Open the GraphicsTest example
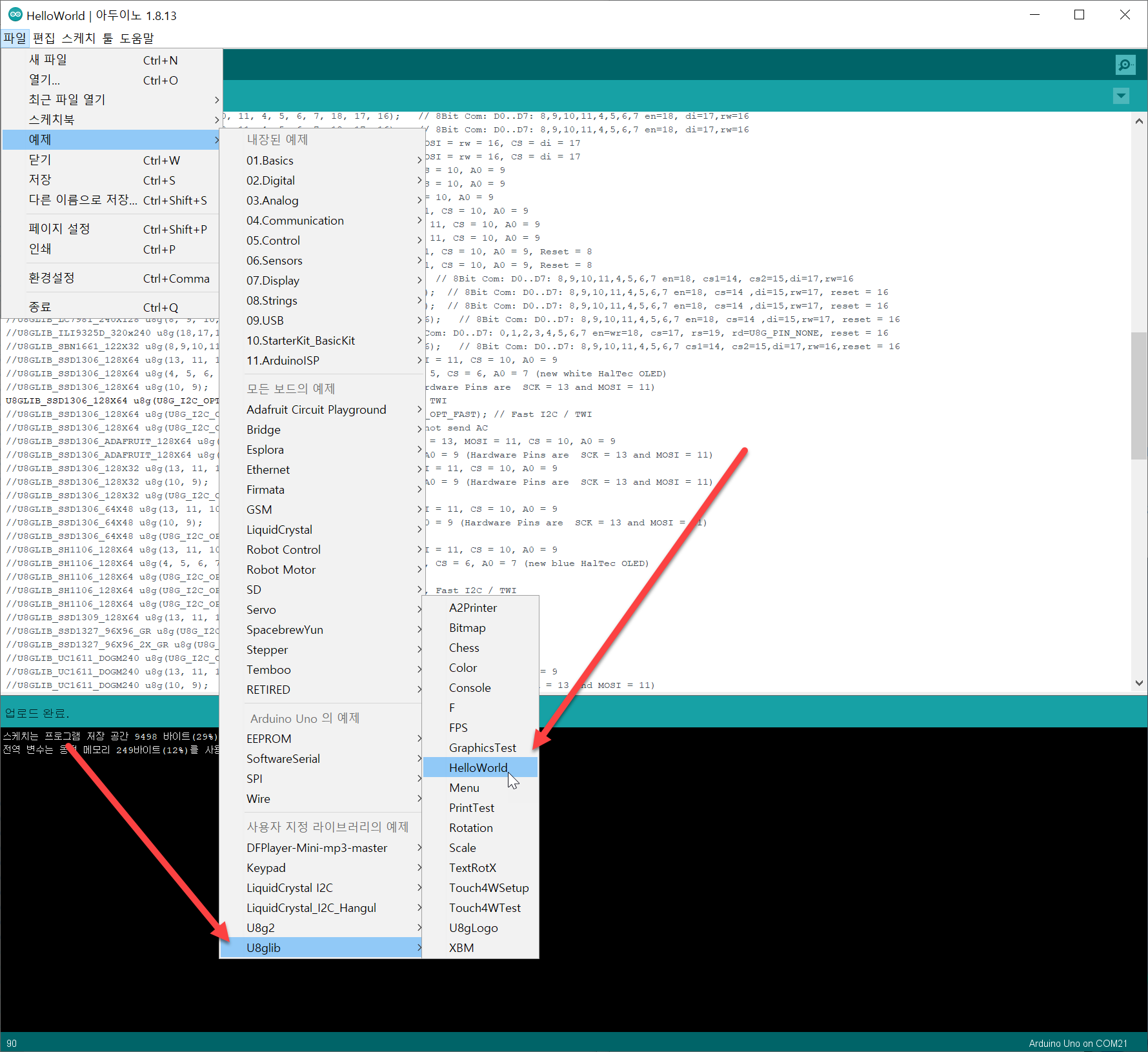This screenshot has height=1052, width=1148. tap(480, 748)
